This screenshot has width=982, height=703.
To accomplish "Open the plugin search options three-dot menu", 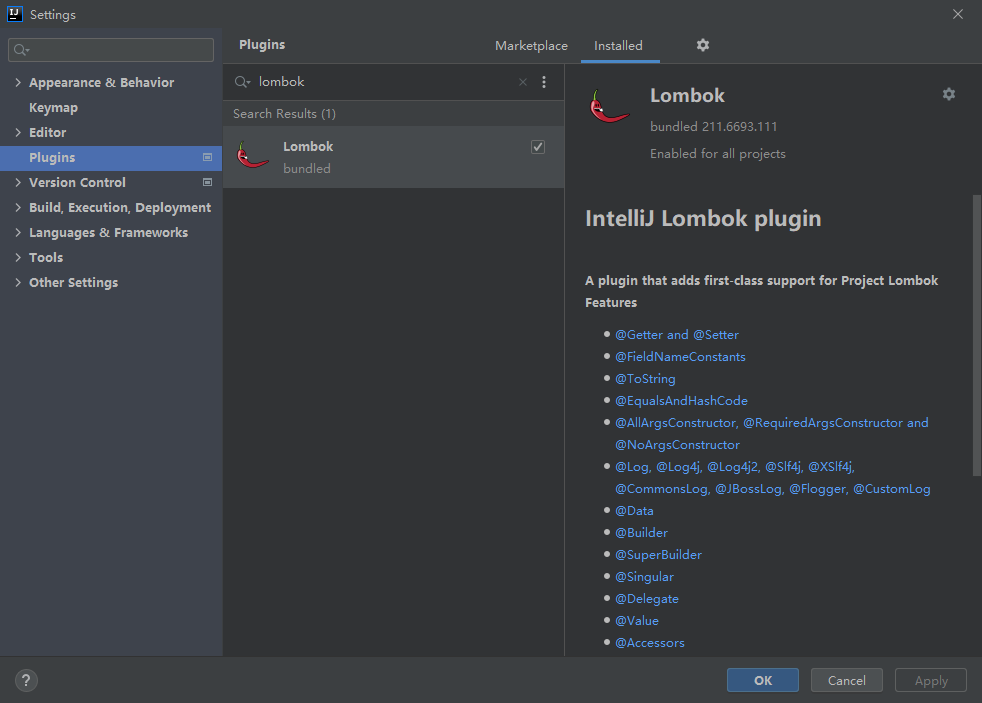I will [544, 82].
